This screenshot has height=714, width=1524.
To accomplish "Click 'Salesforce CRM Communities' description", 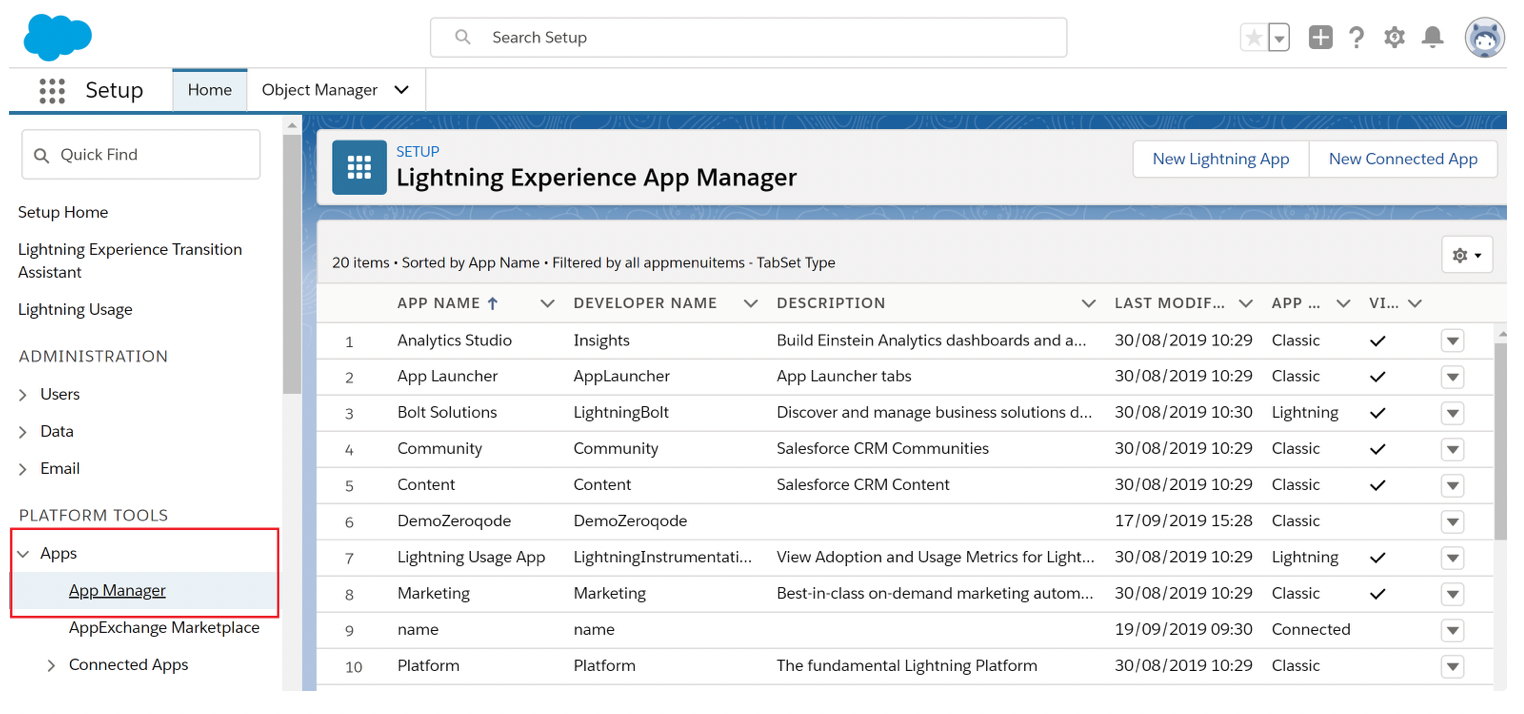I will [x=883, y=449].
